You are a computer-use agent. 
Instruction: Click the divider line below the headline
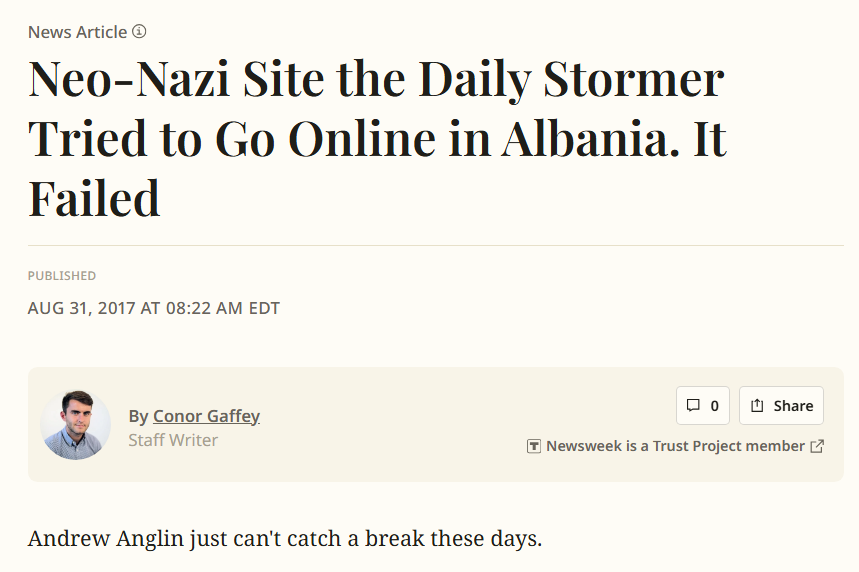436,245
